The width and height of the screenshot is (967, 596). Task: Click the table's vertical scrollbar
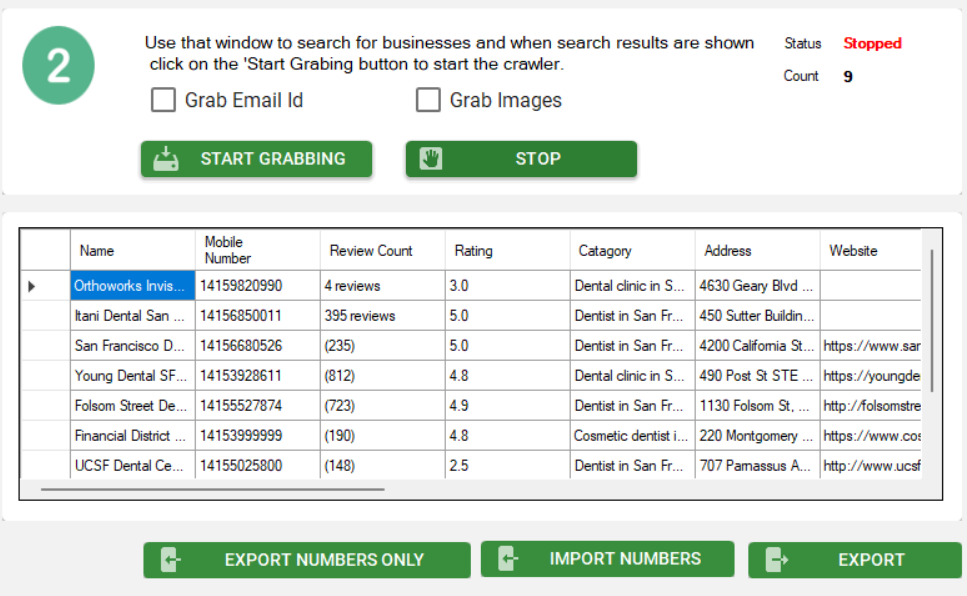click(x=931, y=320)
